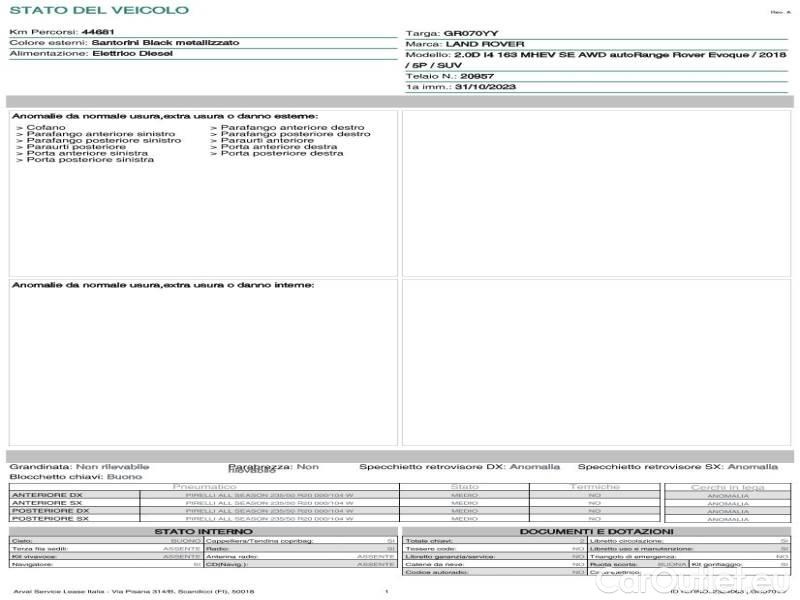Click the 'Catene da neve' label

(x=434, y=564)
